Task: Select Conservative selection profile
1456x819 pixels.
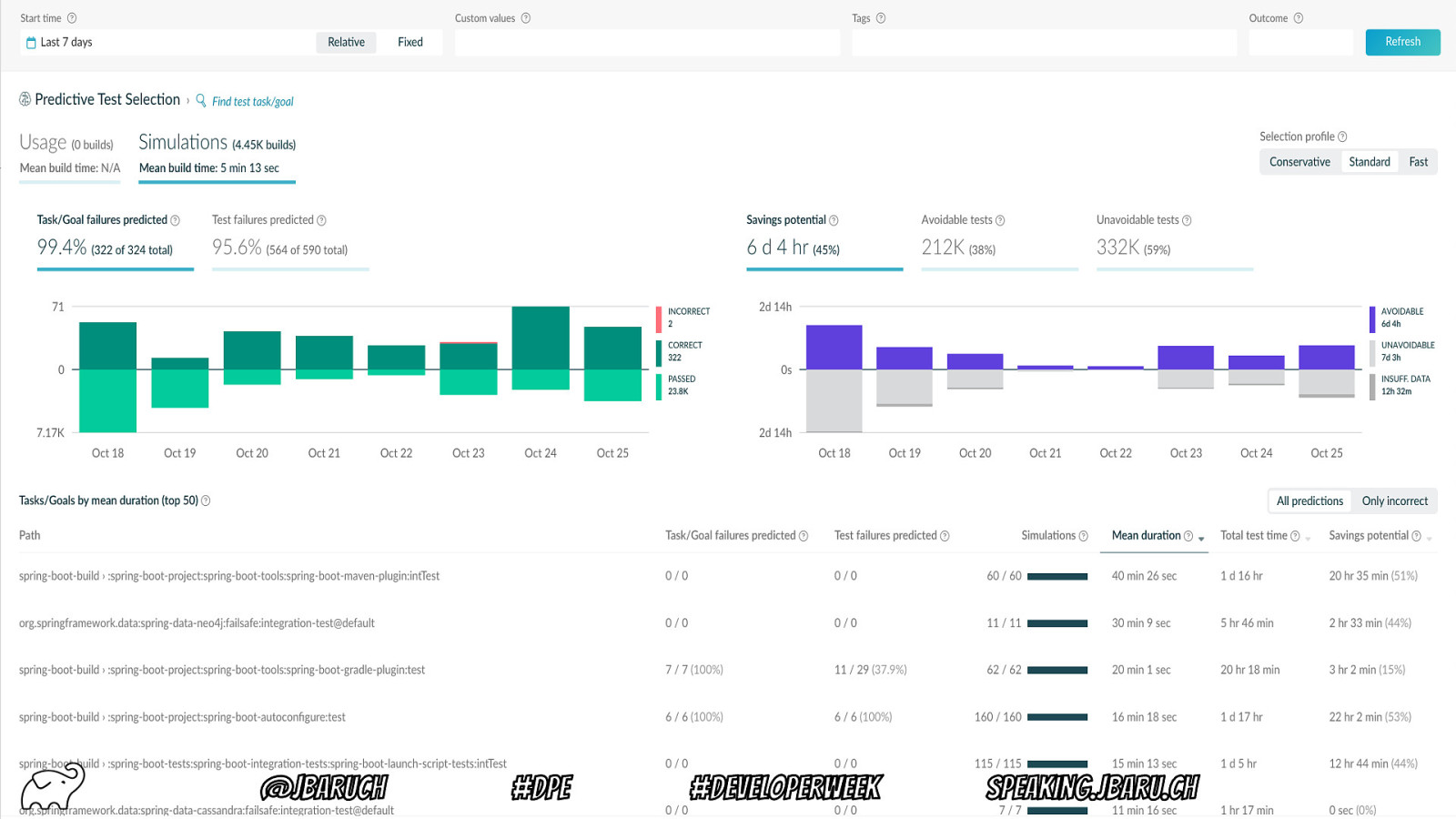Action: coord(1299,162)
